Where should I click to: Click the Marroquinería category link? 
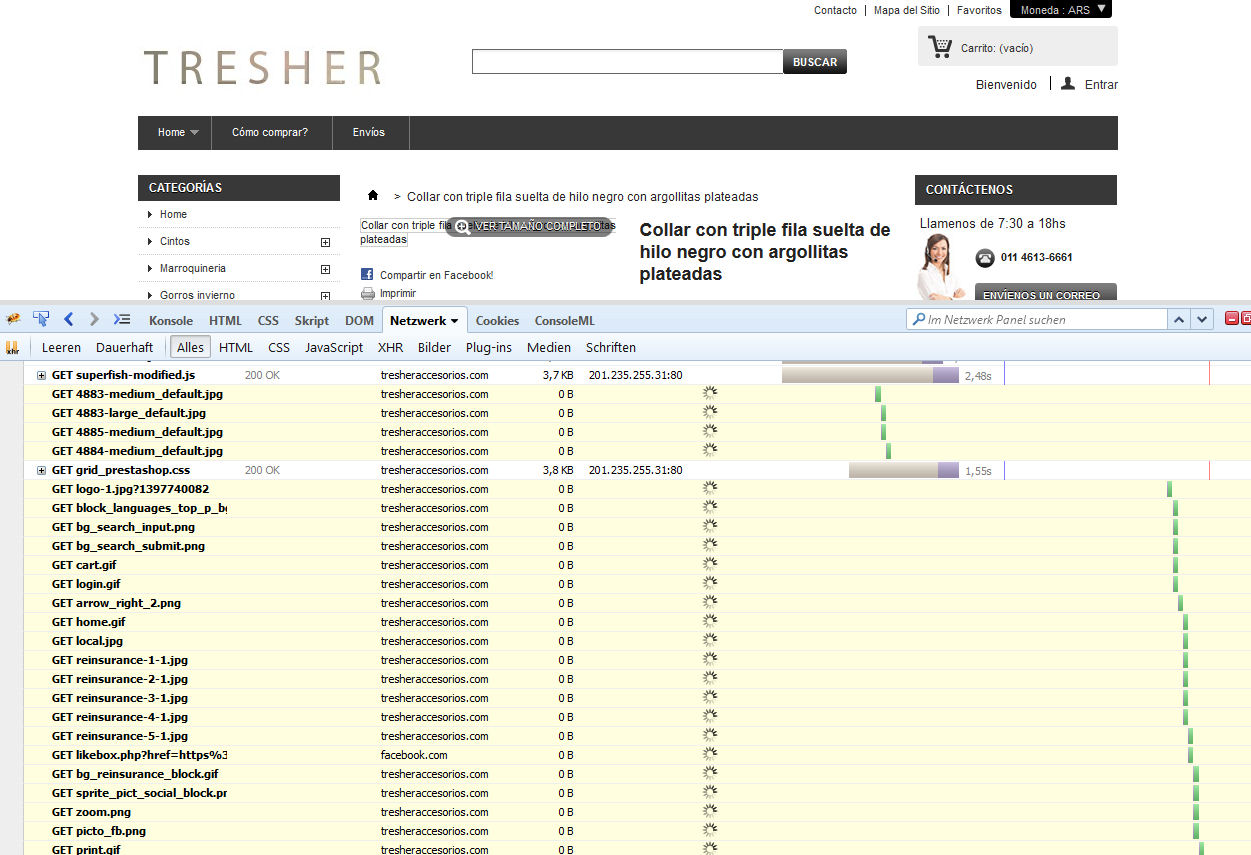[x=193, y=269]
